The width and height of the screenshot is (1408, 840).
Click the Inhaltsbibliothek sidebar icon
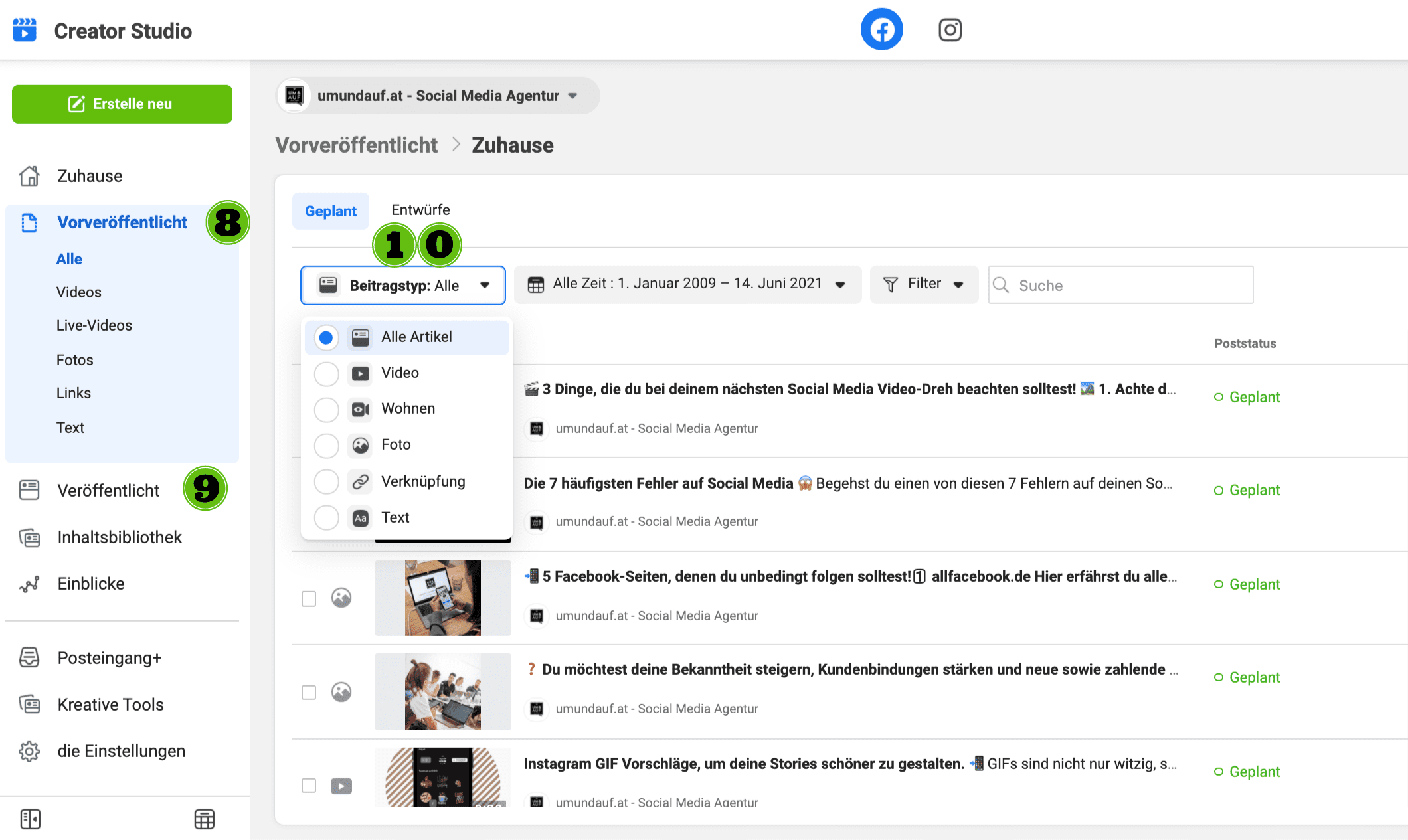coord(29,537)
